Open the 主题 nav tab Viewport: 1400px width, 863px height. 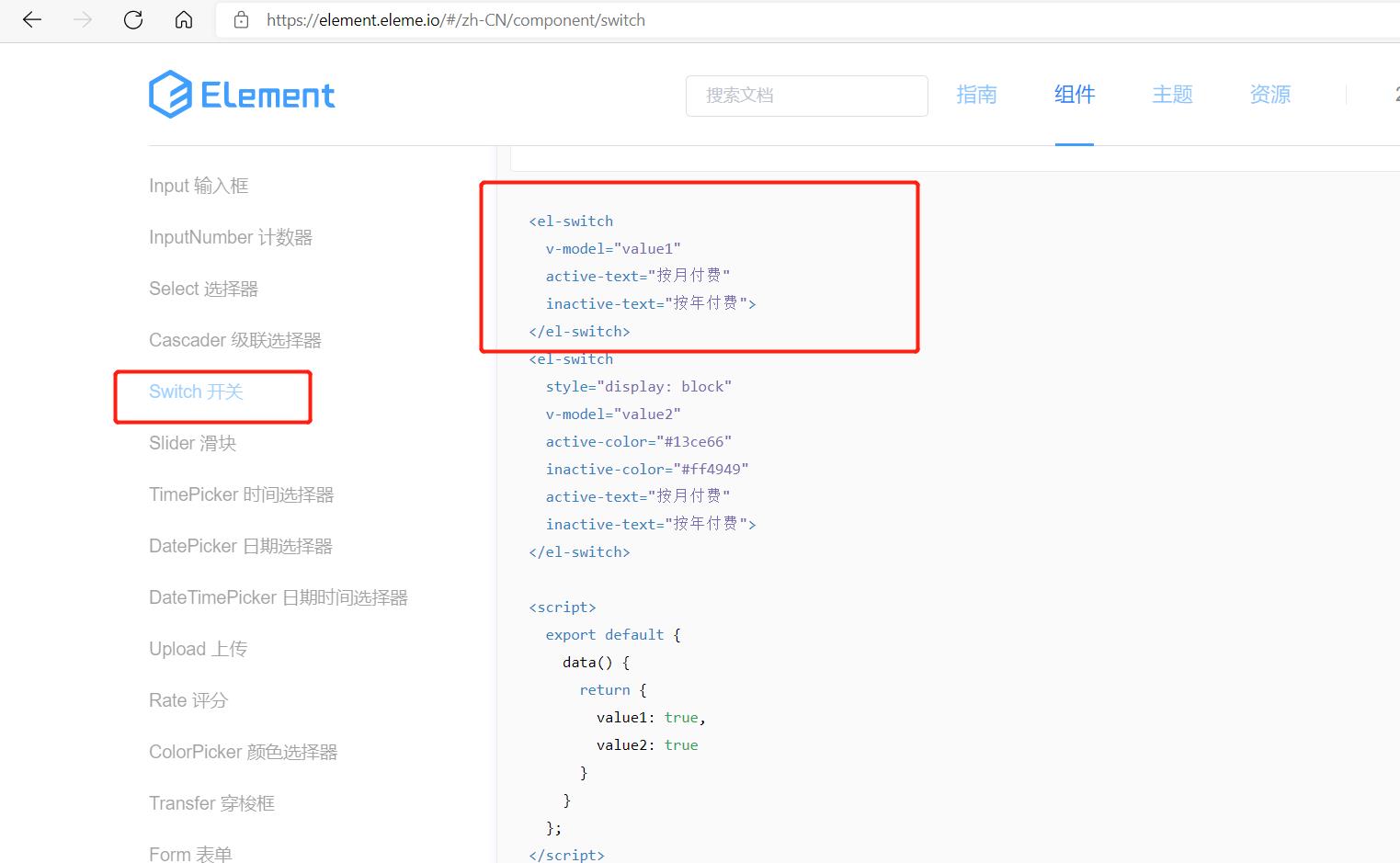[x=1172, y=95]
